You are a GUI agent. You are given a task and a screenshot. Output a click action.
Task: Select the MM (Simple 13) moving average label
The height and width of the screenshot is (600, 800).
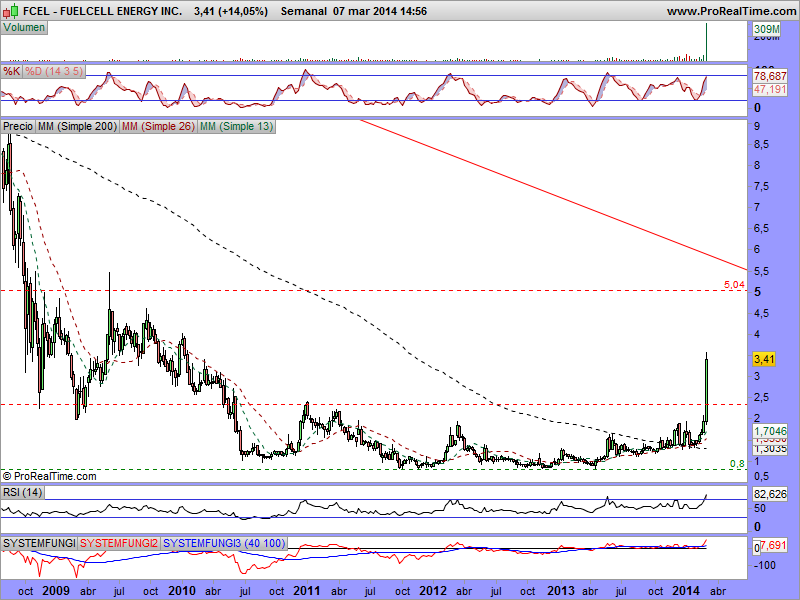pos(236,126)
